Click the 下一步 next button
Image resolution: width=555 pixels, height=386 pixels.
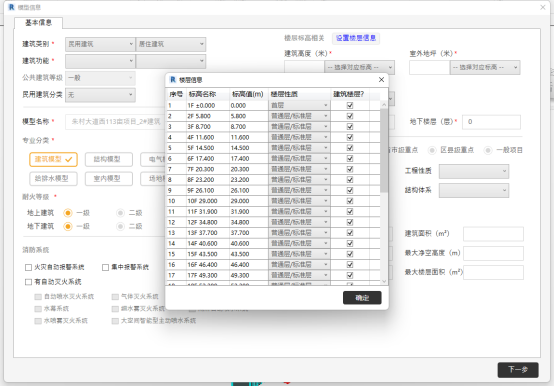click(518, 370)
